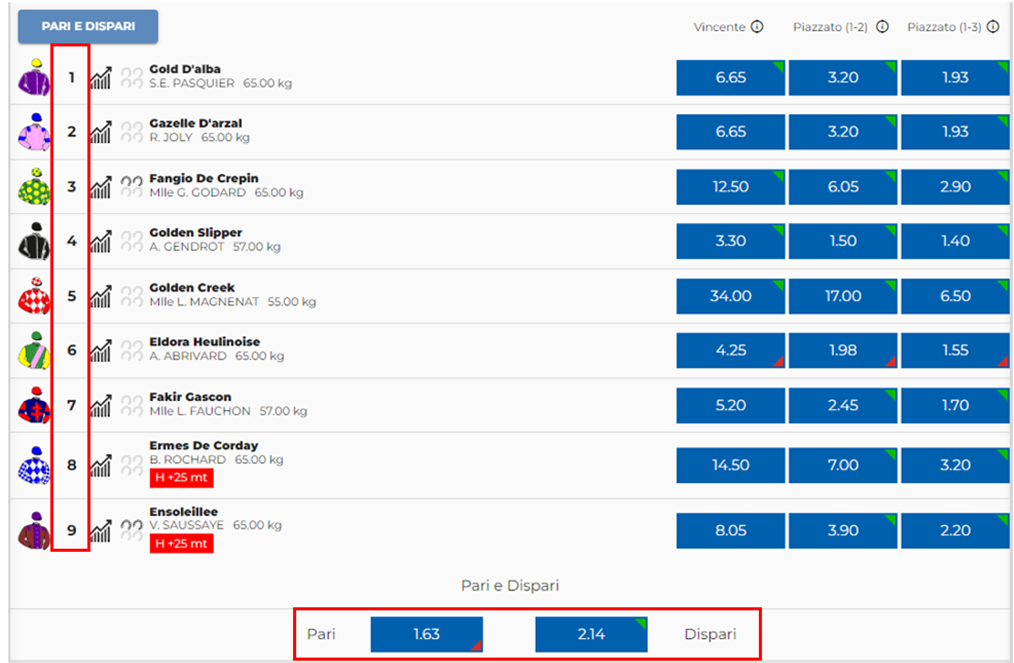Click Piazzato (1-2) odds 2.45 for Fakir Gascon

pyautogui.click(x=842, y=405)
